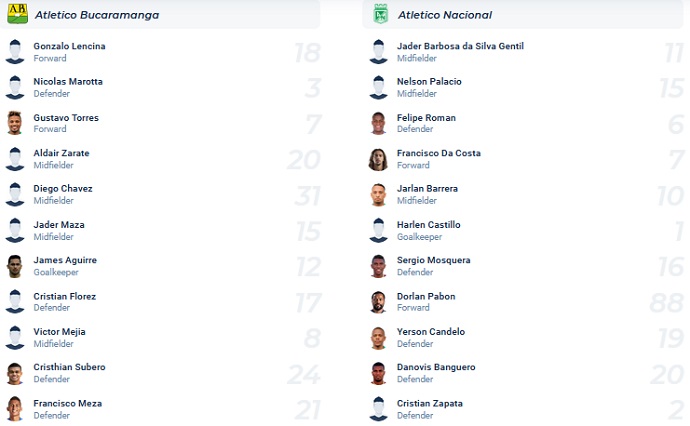Select the Sergio Mosquera player name
The width and height of the screenshot is (690, 426).
click(433, 260)
